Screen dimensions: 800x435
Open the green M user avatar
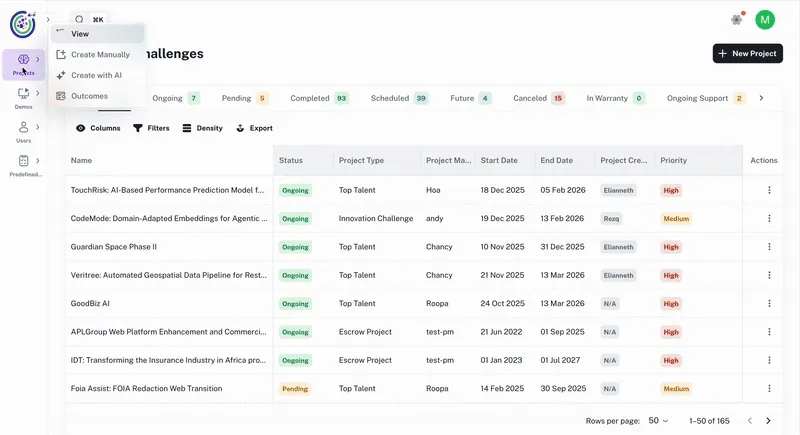[765, 19]
